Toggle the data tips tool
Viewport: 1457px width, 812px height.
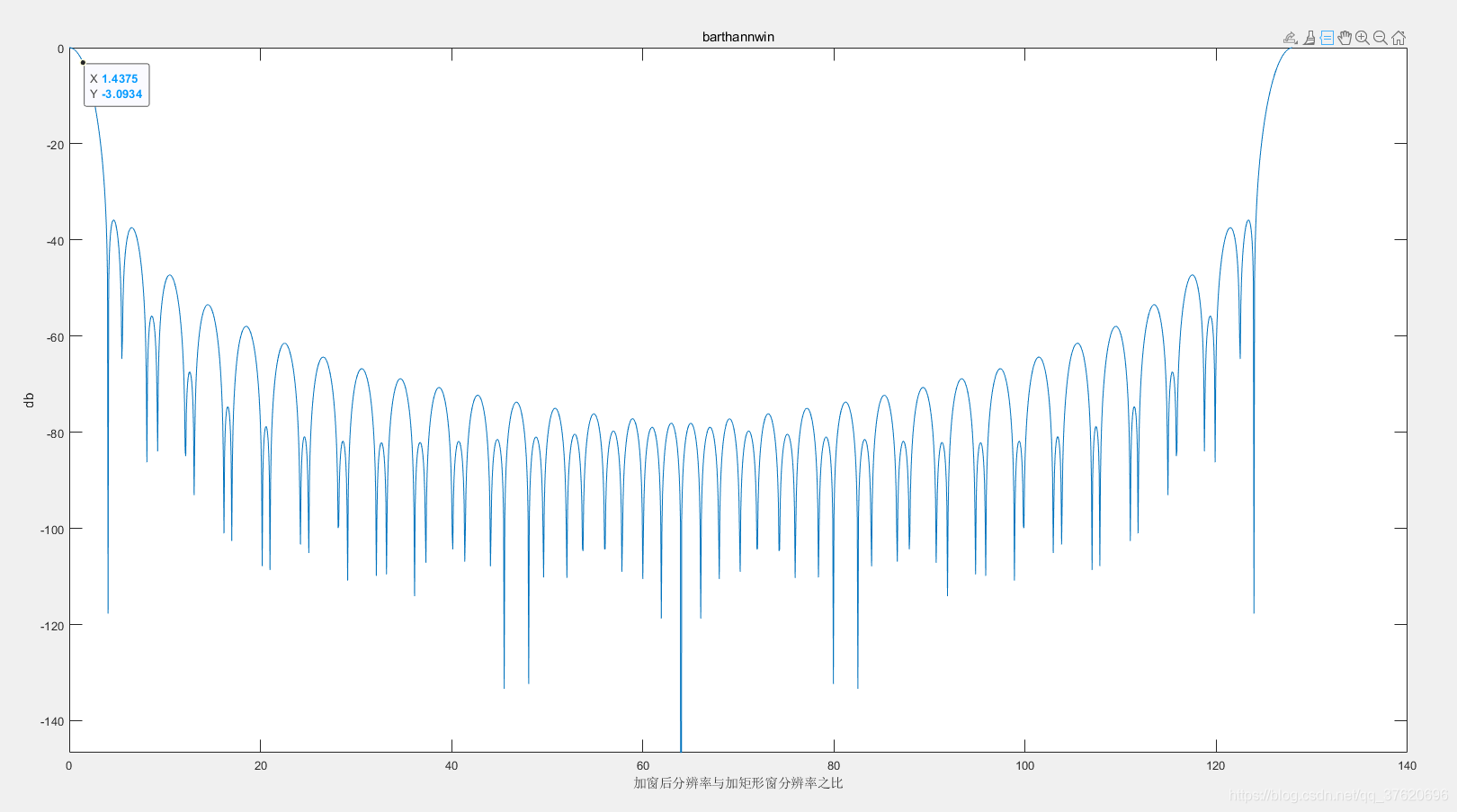pyautogui.click(x=1327, y=38)
